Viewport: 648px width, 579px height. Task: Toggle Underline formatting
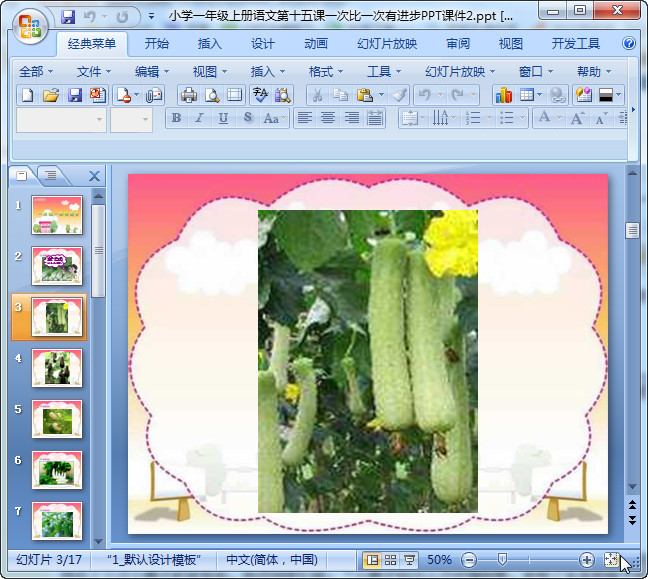tap(223, 118)
